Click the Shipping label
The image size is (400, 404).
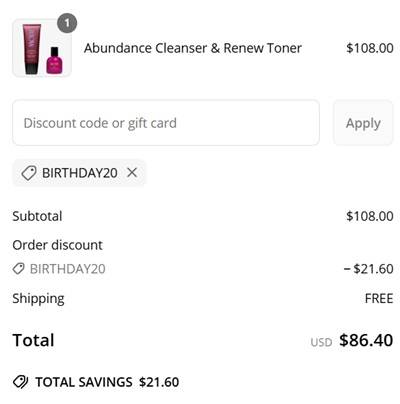pos(38,299)
